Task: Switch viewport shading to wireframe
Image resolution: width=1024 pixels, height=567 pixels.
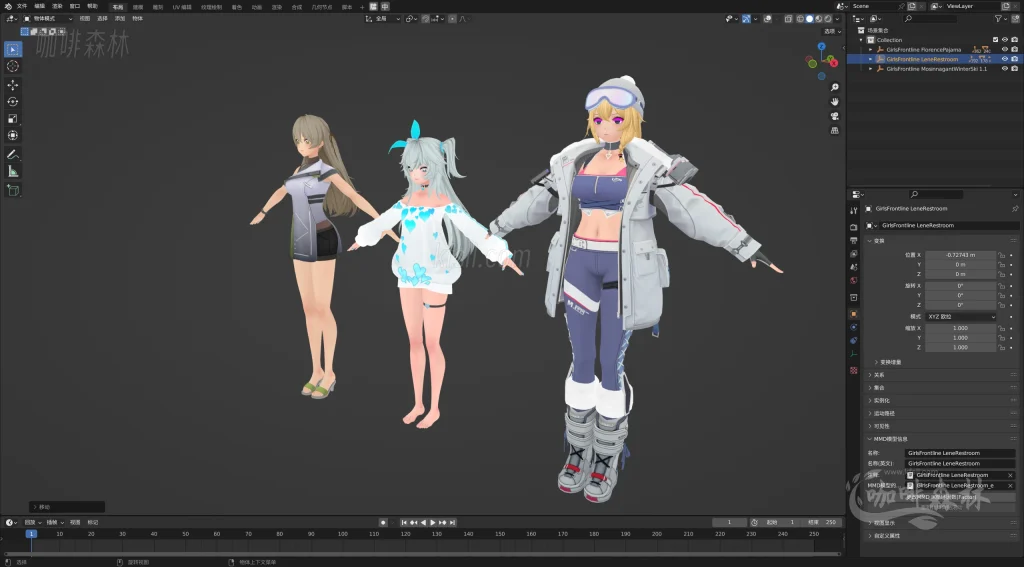Action: [x=800, y=19]
